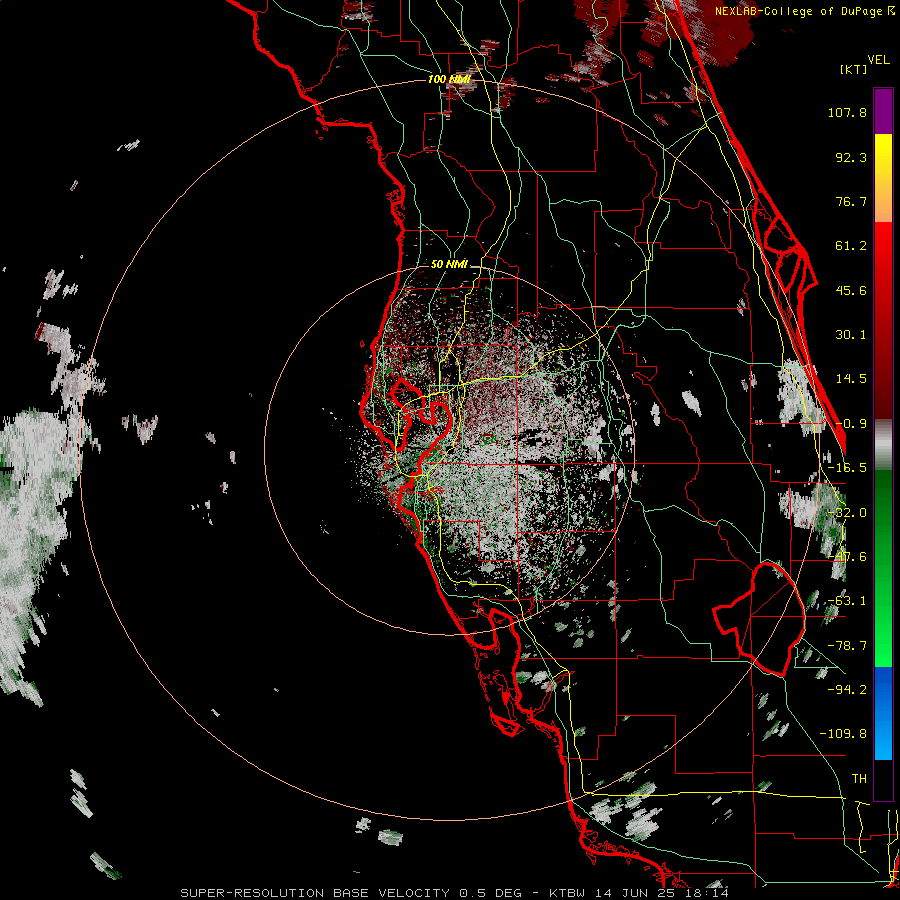Click the VEL legend title
The height and width of the screenshot is (900, 900).
(878, 59)
